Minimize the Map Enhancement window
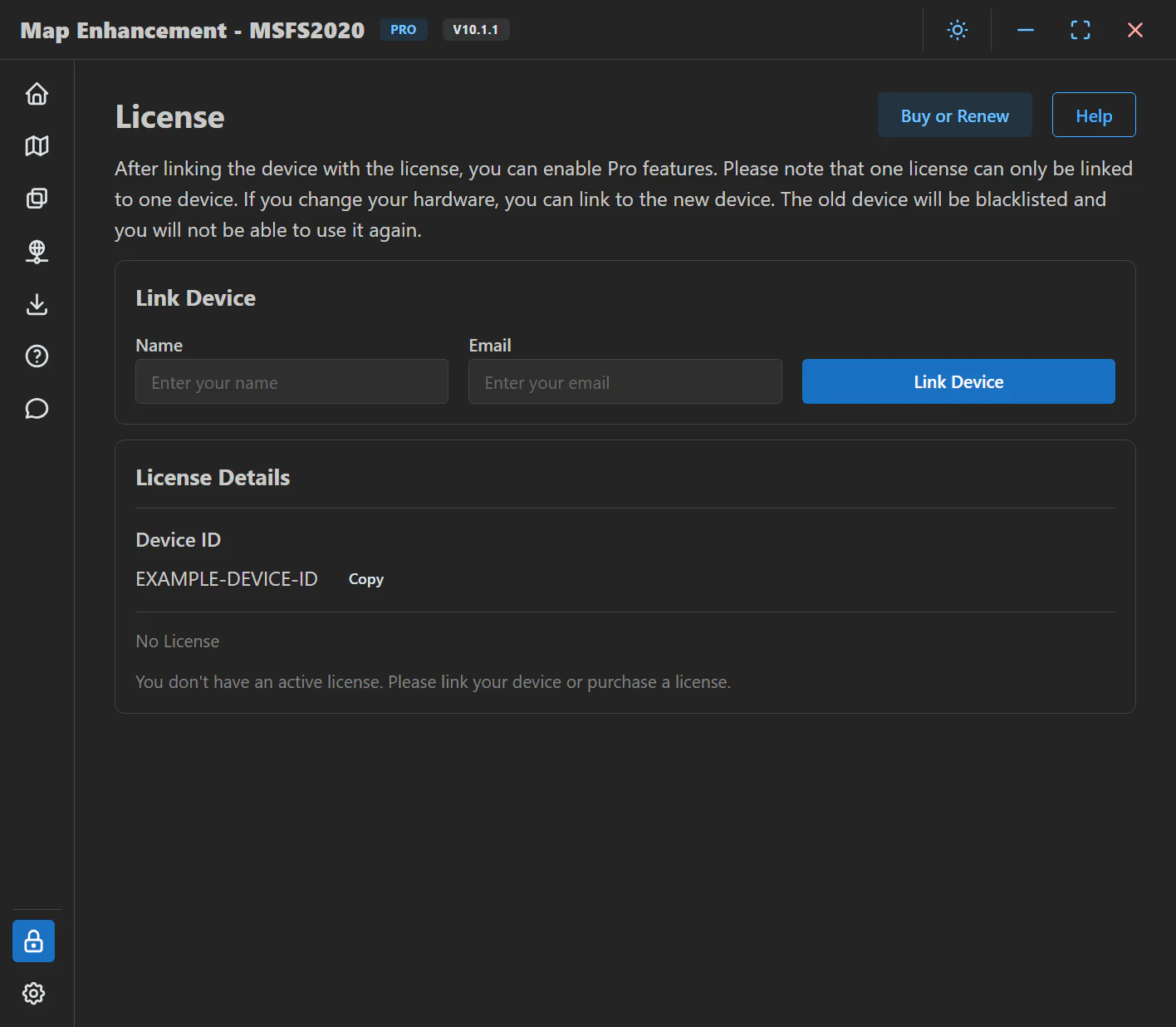Image resolution: width=1176 pixels, height=1027 pixels. pos(1026,30)
